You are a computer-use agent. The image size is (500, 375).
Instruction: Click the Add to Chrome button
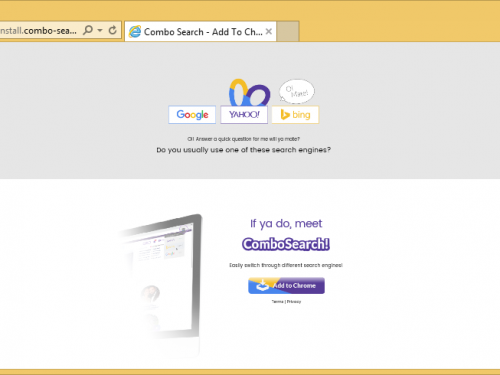click(x=286, y=286)
